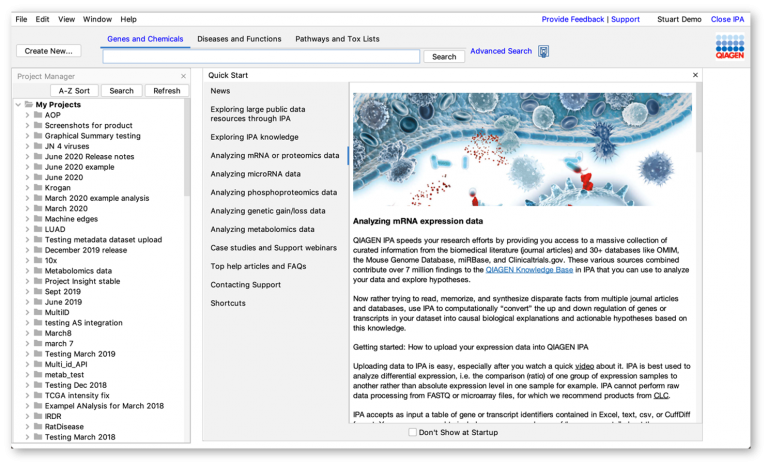Click the Provide Feedback link

click(573, 19)
